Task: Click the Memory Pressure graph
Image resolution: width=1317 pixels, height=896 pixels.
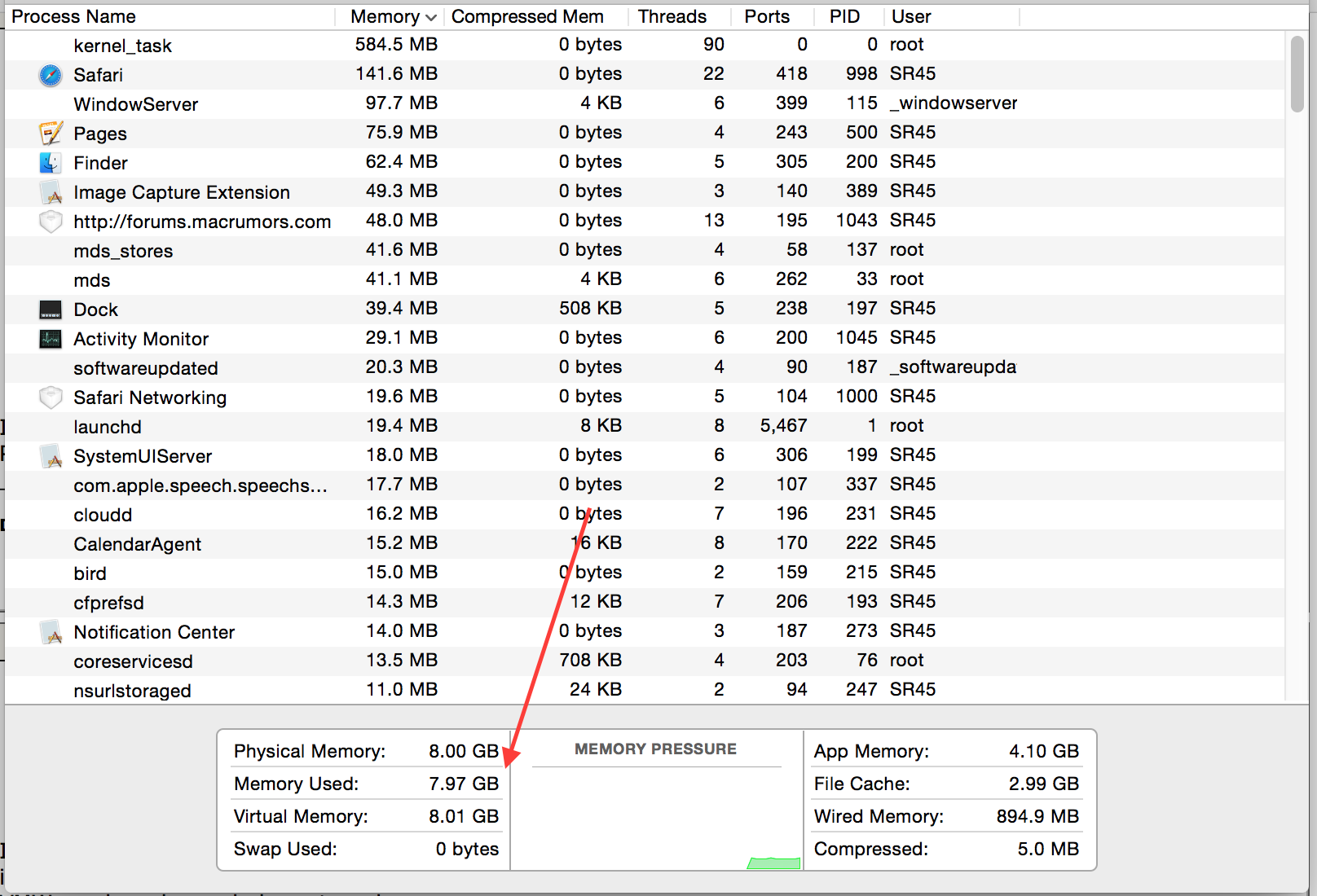Action: [656, 819]
